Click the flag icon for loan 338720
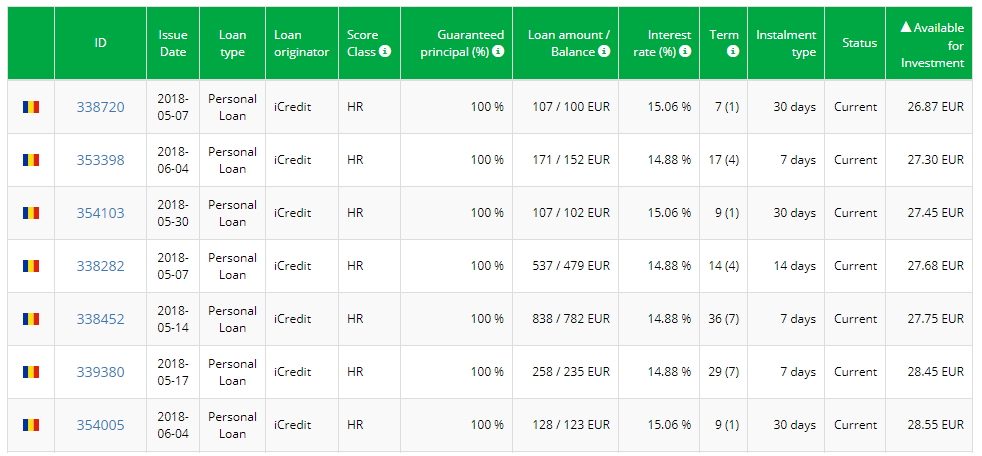The width and height of the screenshot is (982, 456). [31, 107]
